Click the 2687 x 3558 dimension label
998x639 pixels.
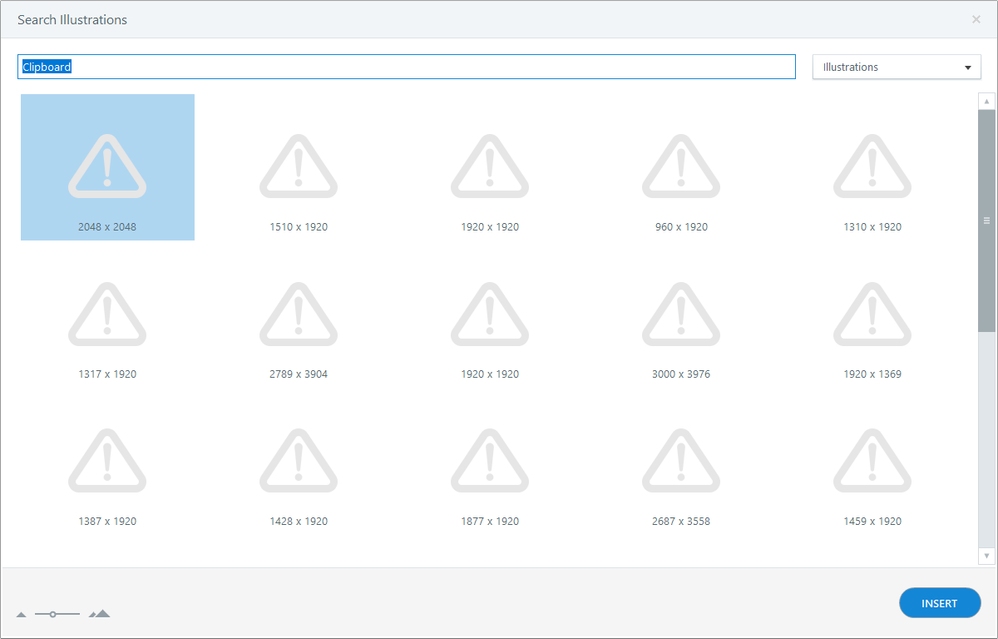click(x=681, y=521)
